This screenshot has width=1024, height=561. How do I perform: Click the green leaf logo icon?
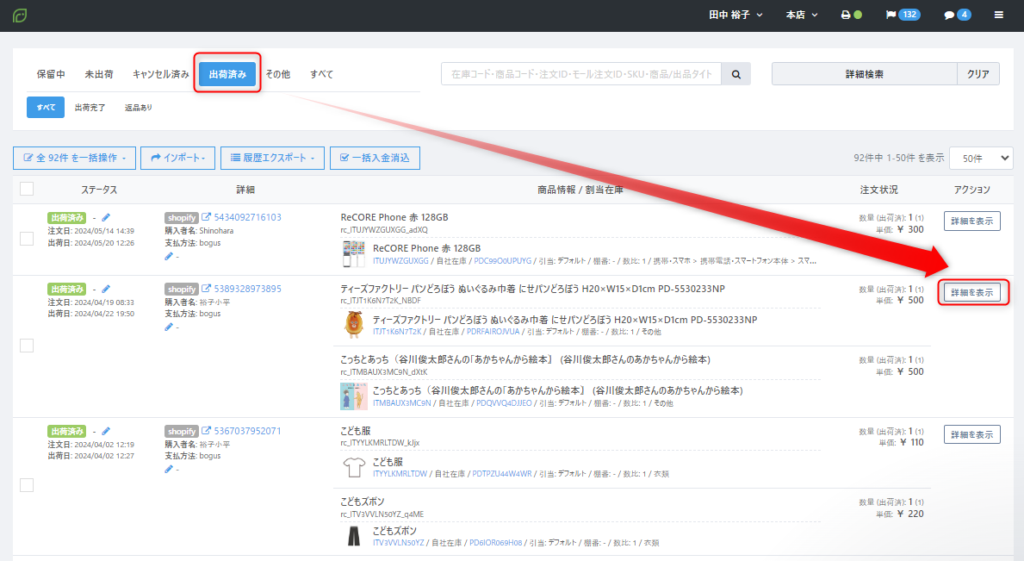[x=20, y=15]
